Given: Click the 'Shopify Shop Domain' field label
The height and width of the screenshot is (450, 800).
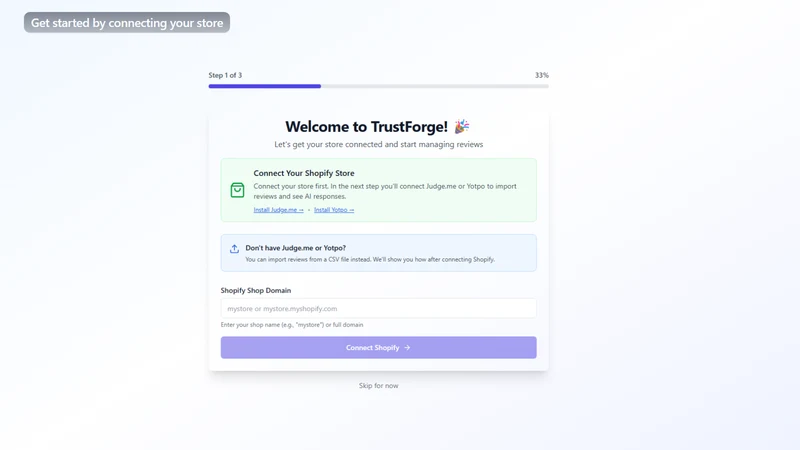Looking at the screenshot, I should pos(256,290).
